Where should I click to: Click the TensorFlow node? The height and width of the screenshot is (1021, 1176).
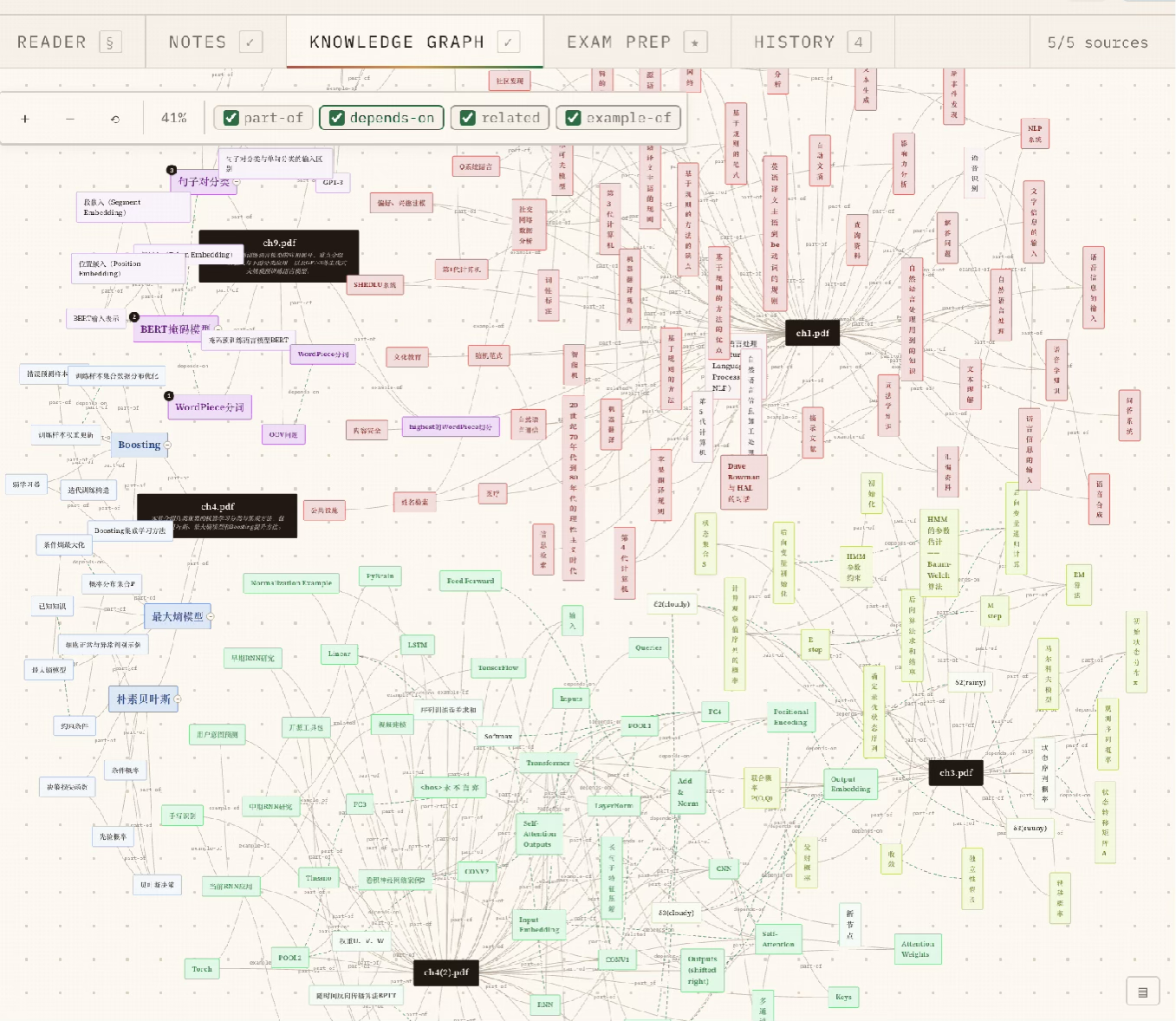coord(498,668)
